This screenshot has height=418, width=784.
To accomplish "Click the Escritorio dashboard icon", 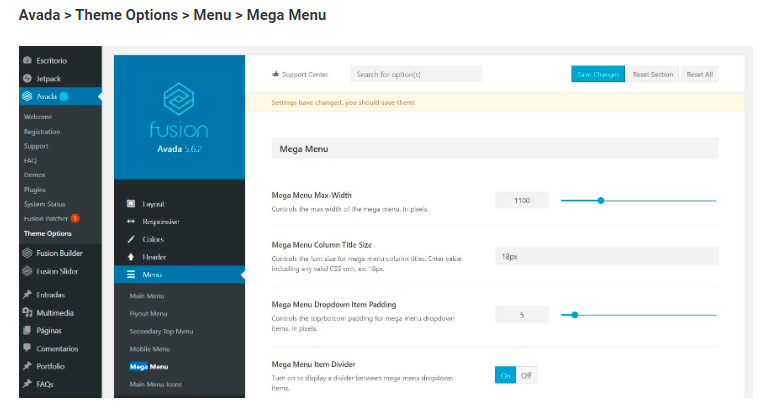I will coord(28,60).
